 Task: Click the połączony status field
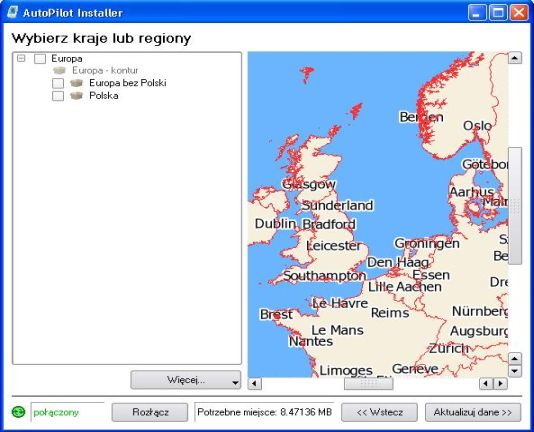(x=67, y=412)
